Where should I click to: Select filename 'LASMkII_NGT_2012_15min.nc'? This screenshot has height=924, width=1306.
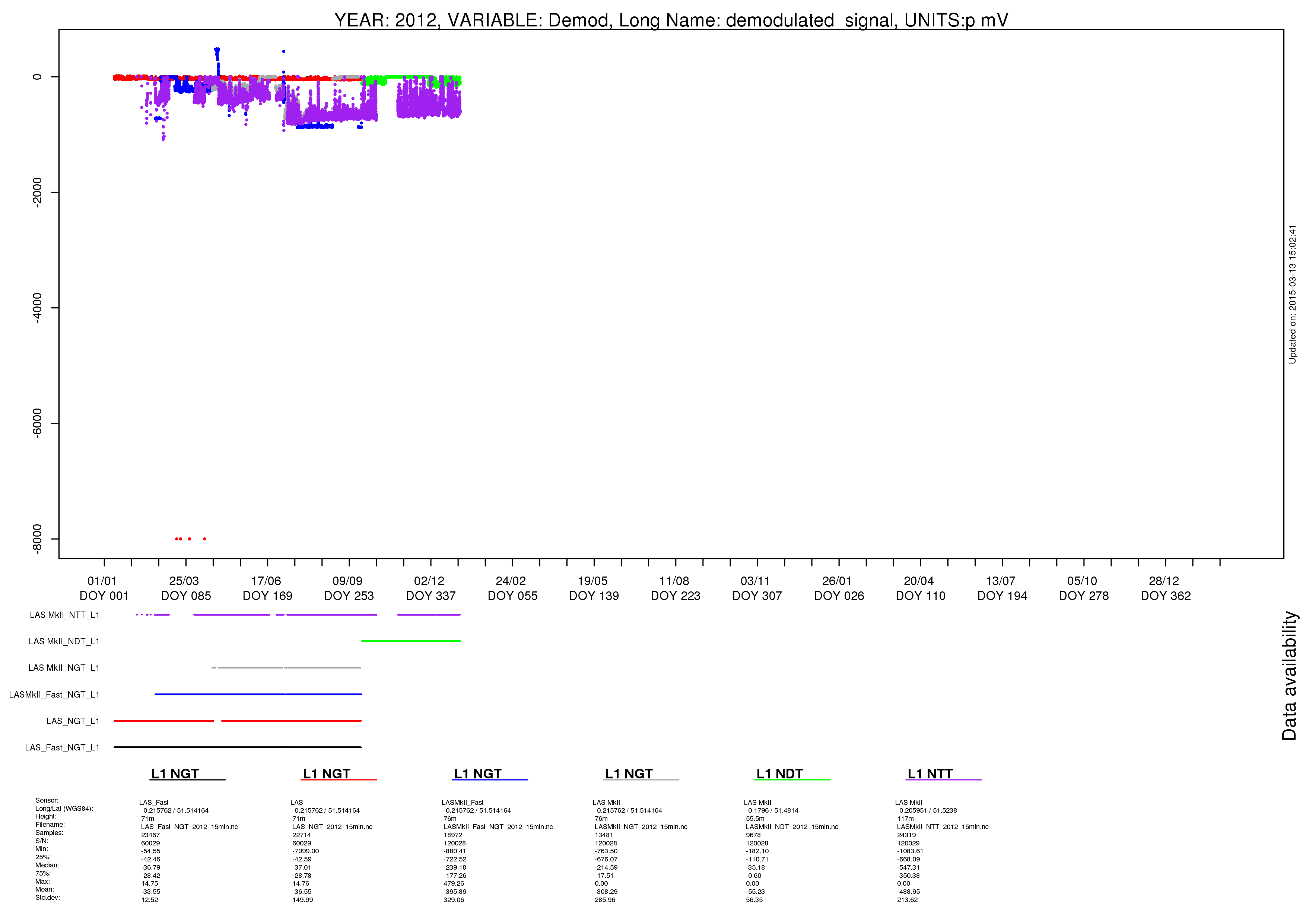pos(641,827)
